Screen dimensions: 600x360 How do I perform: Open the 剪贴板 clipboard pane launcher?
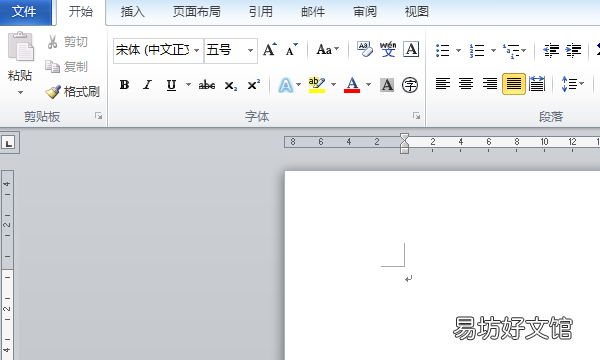pyautogui.click(x=99, y=116)
